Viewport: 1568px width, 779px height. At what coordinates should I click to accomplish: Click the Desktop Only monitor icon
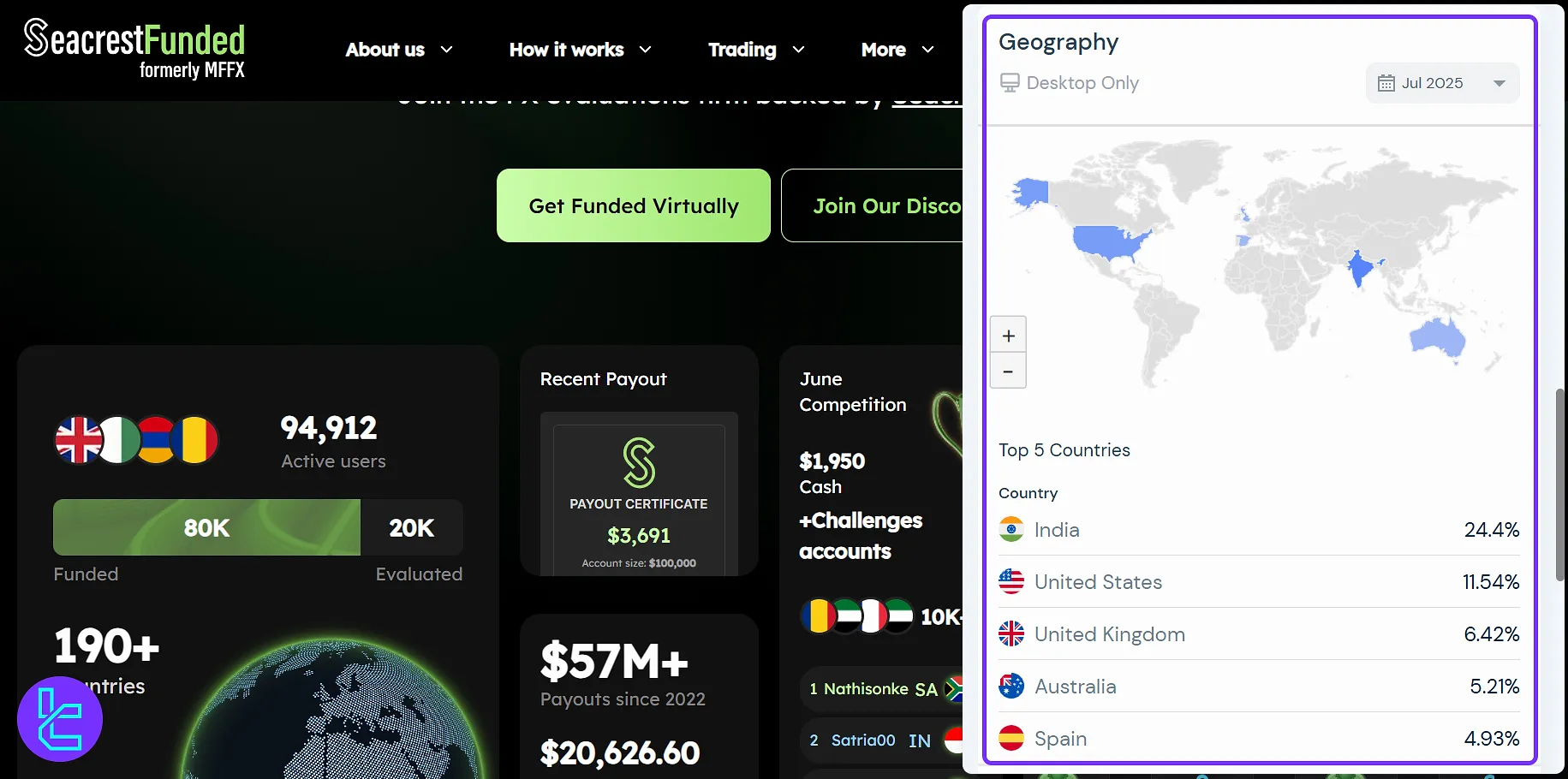coord(1010,83)
